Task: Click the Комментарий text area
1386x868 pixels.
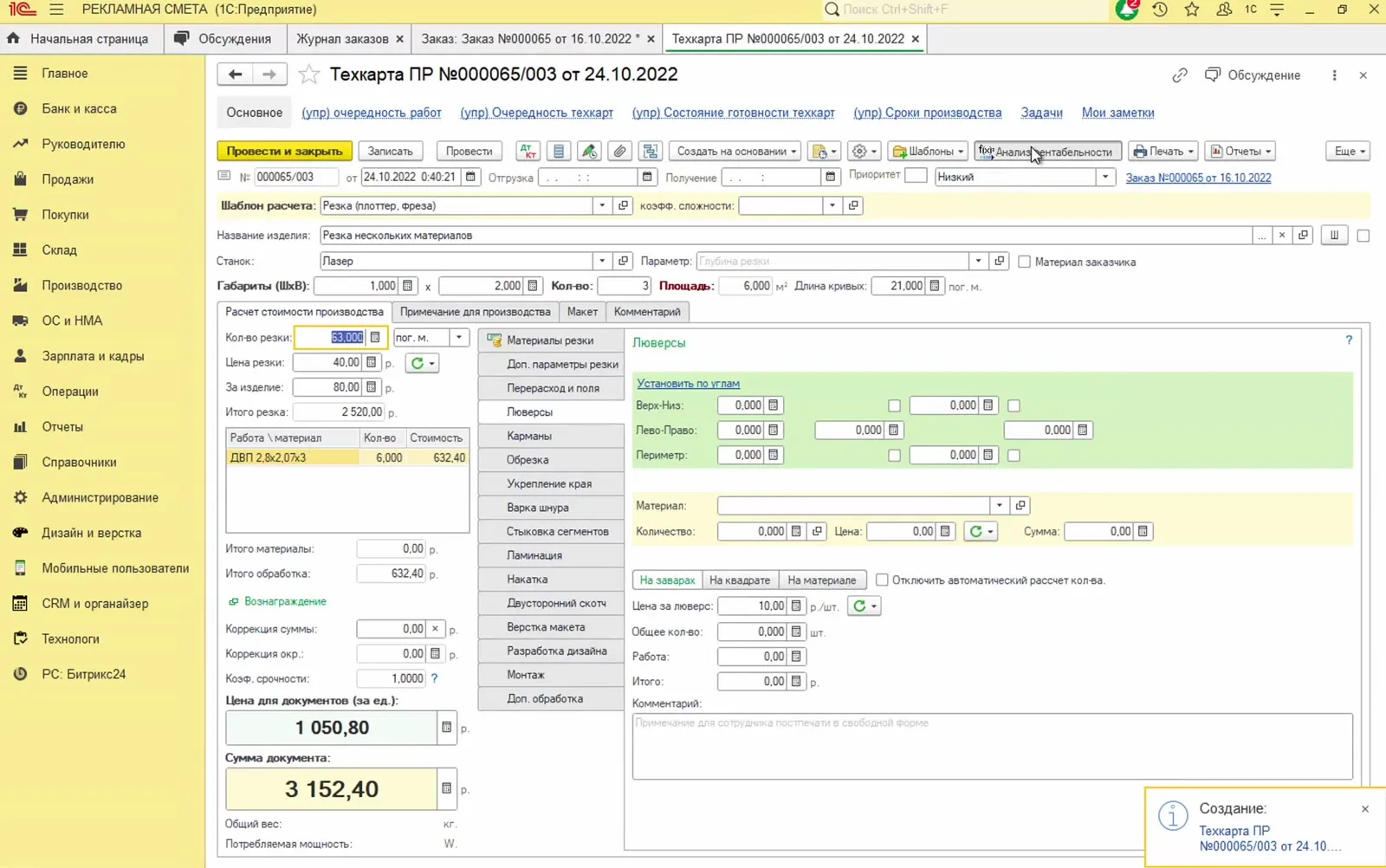Action: [992, 746]
